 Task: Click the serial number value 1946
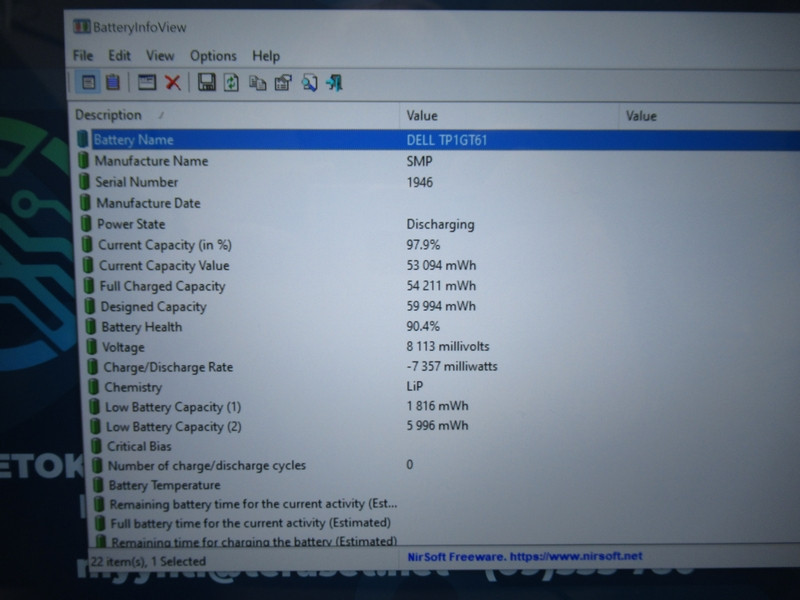pos(419,182)
